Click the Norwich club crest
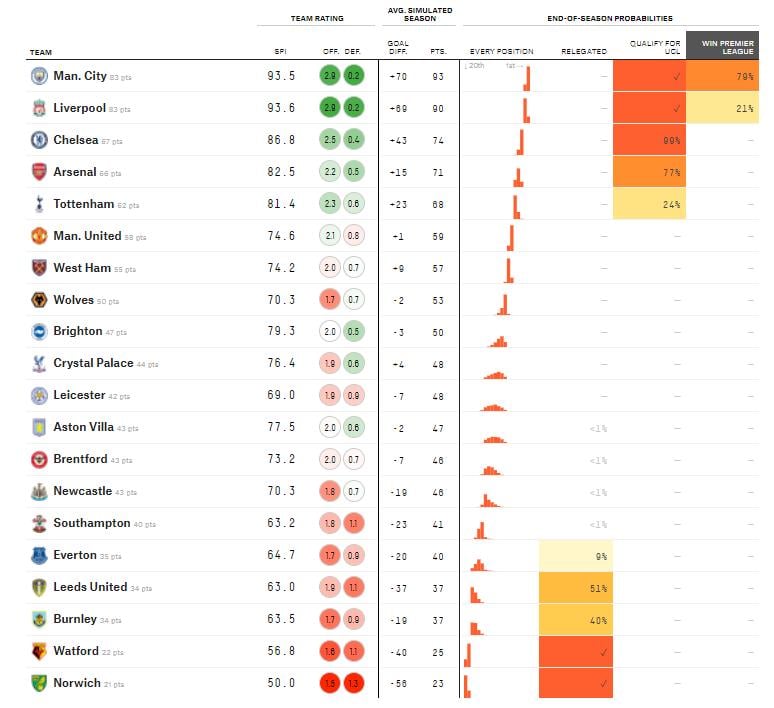 click(39, 684)
